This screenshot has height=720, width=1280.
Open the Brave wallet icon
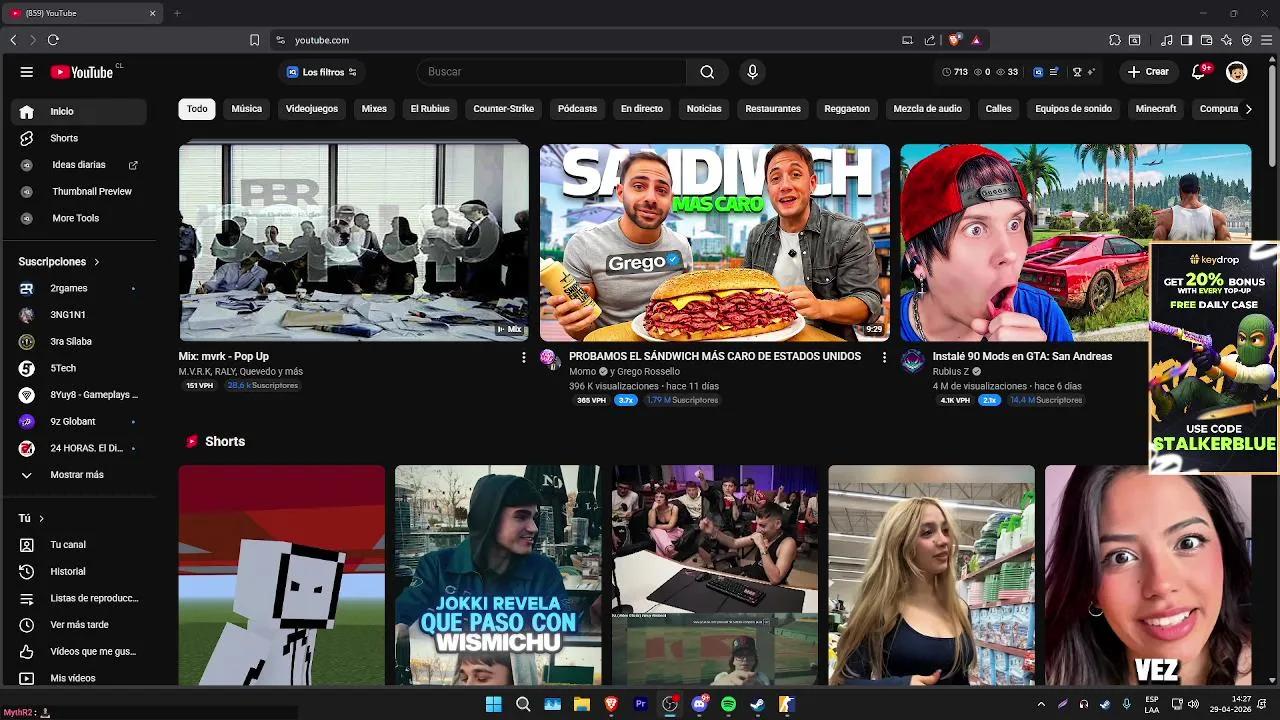pos(1206,40)
